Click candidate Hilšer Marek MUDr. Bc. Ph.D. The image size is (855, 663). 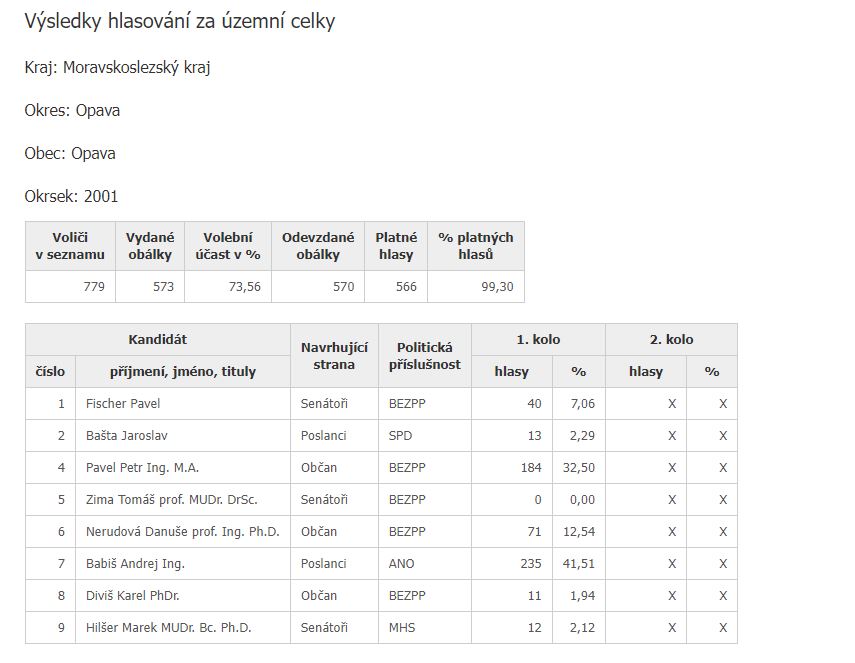(x=168, y=628)
